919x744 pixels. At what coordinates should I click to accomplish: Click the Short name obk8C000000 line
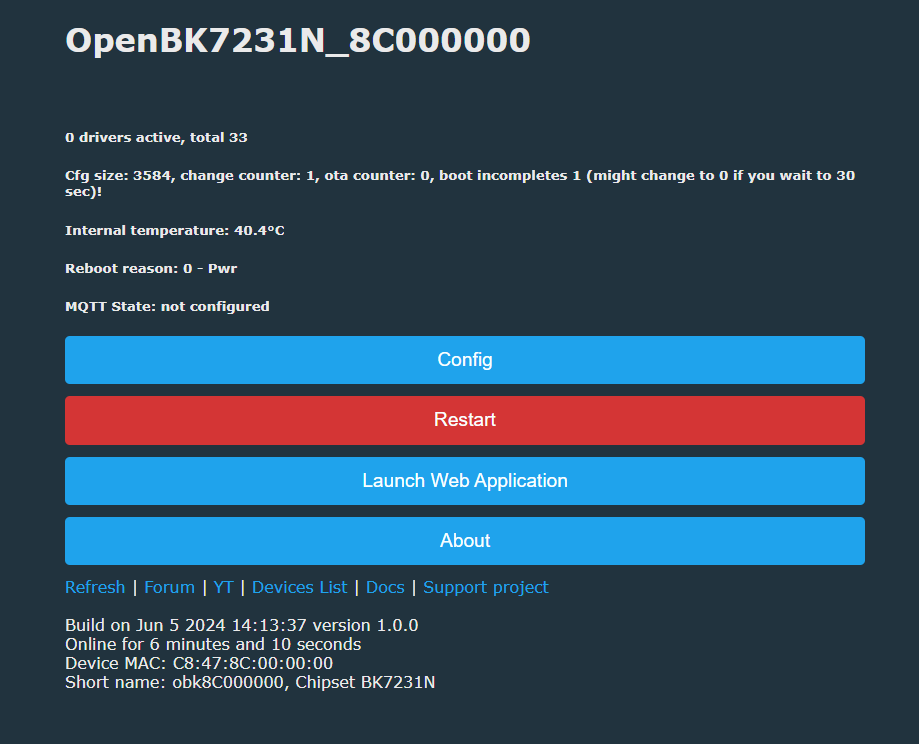(250, 682)
